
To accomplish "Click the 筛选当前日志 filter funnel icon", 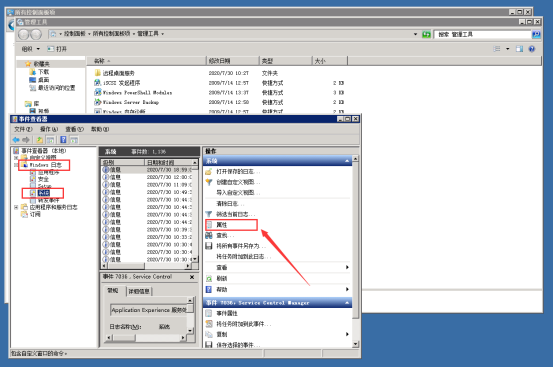I will click(209, 214).
